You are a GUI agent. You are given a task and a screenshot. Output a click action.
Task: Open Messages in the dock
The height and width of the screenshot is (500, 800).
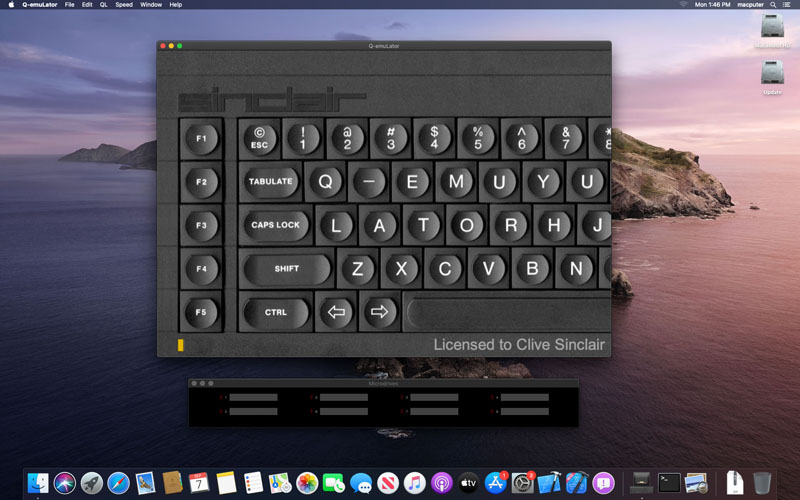click(x=361, y=483)
